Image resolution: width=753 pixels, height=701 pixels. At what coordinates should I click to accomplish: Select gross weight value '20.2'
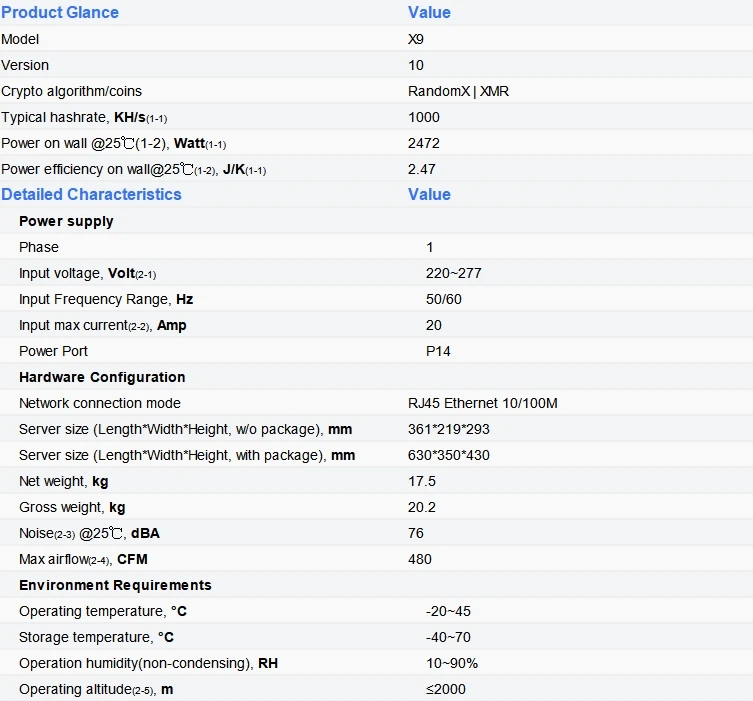422,507
